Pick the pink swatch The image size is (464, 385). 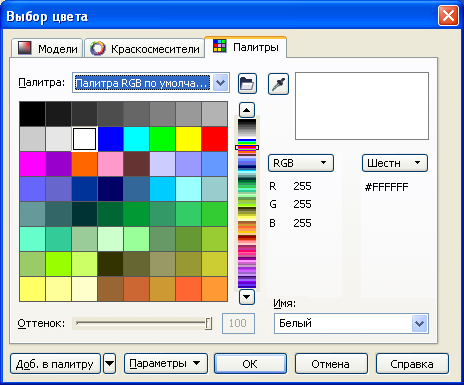(111, 164)
